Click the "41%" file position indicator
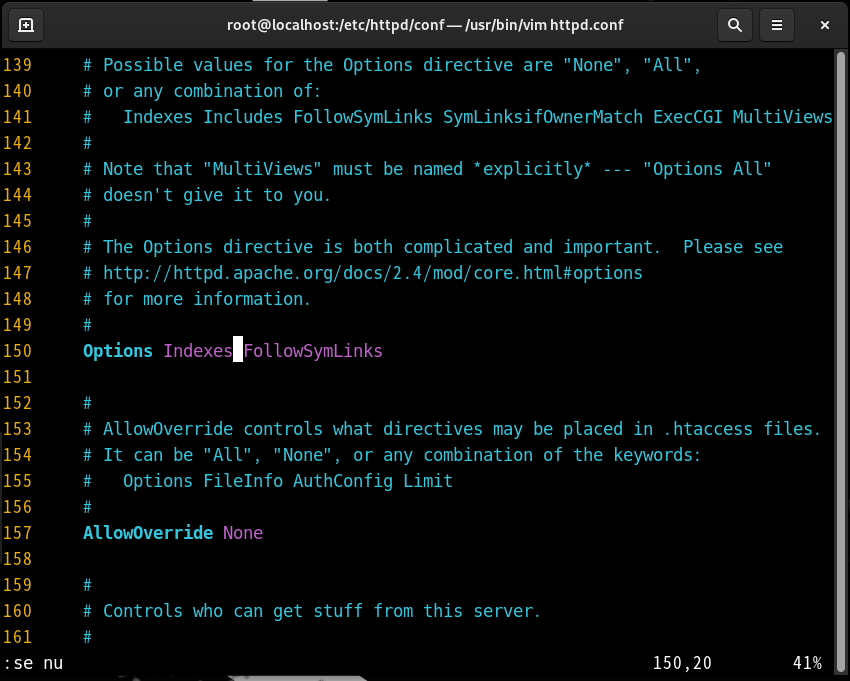The image size is (850, 681). (x=807, y=663)
